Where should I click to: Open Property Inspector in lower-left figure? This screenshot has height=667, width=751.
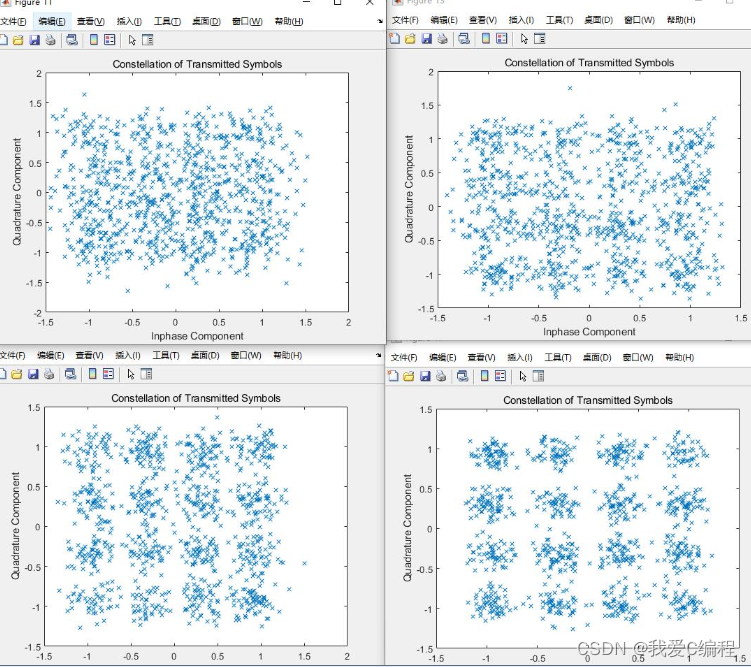pos(147,374)
